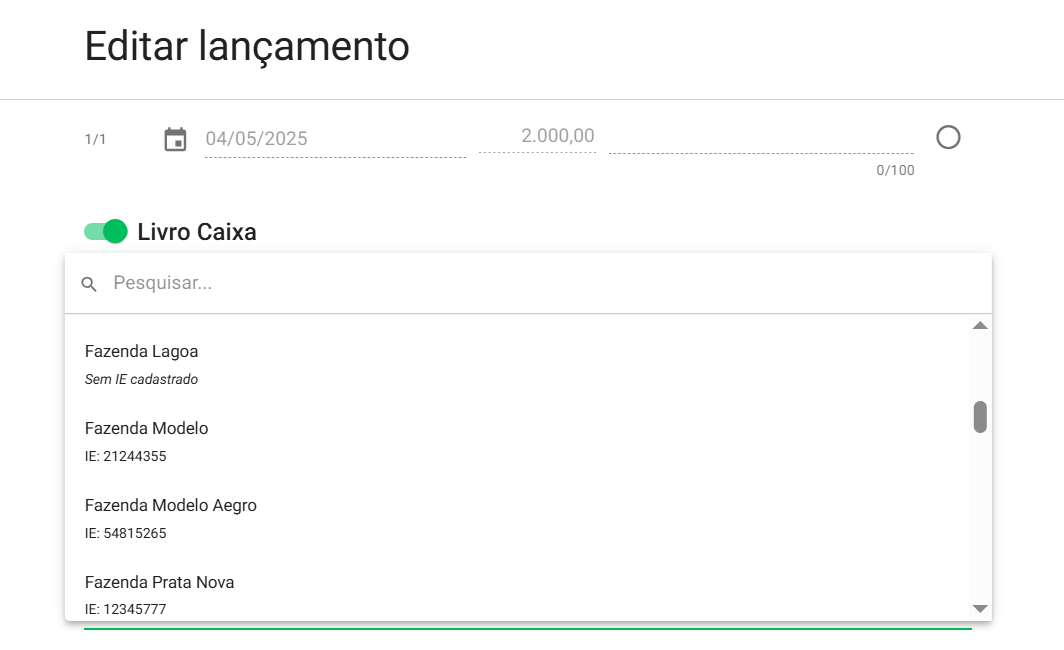
Task: Click the Livro Caixa label text
Action: [197, 232]
